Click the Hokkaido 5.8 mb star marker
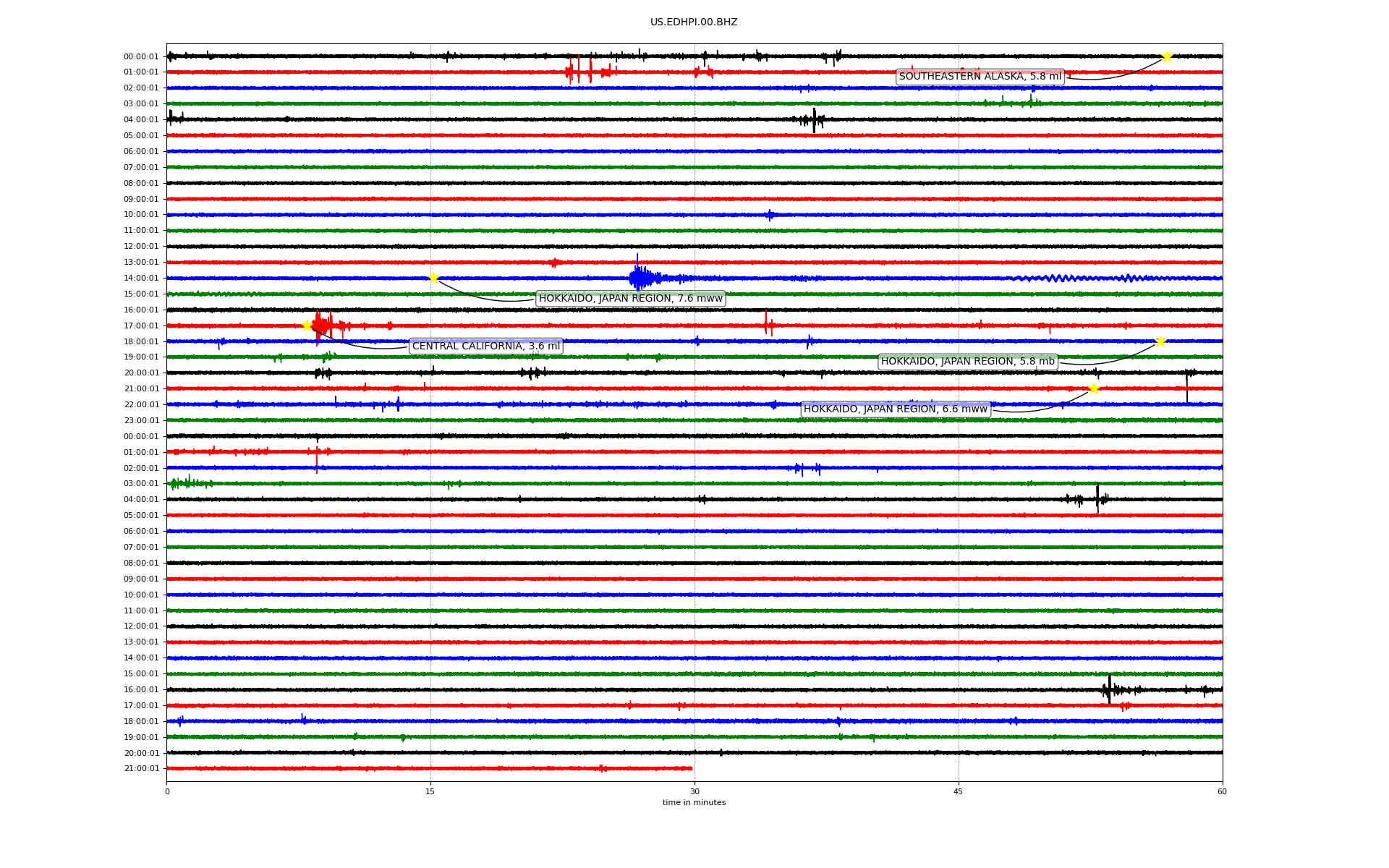The width and height of the screenshot is (1389, 868). tap(1160, 341)
